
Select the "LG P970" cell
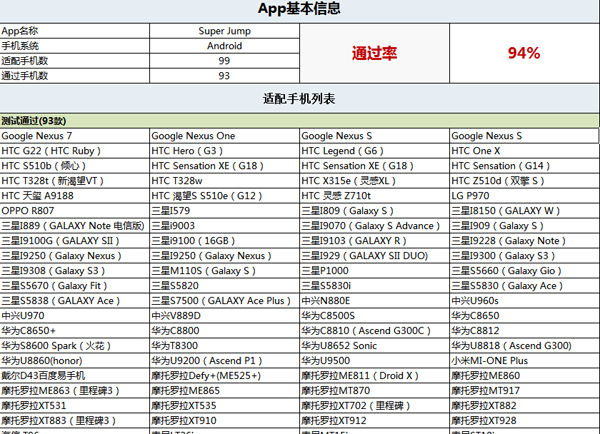pyautogui.click(x=524, y=196)
